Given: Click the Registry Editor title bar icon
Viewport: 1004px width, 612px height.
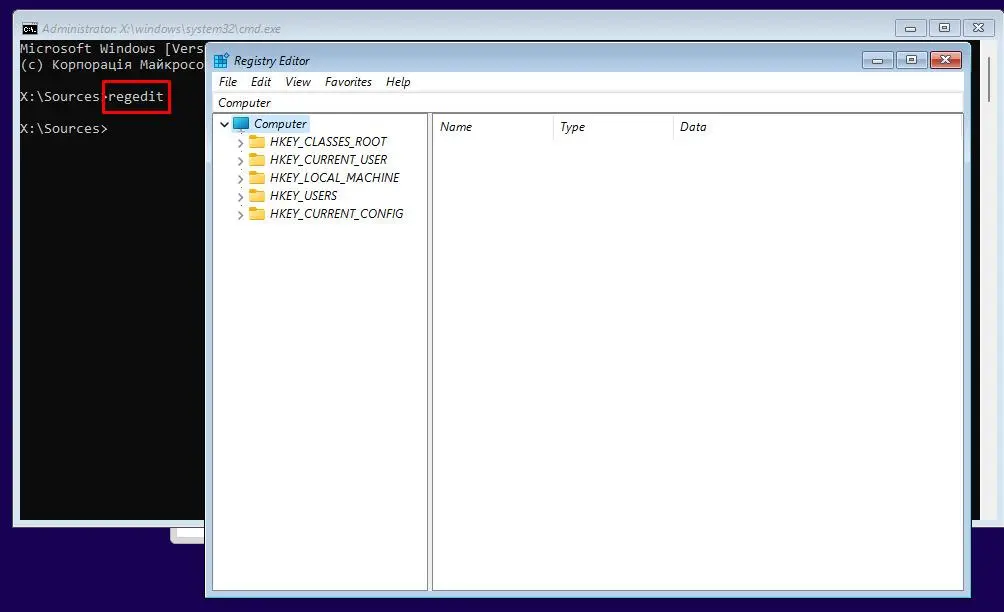Looking at the screenshot, I should pos(221,61).
